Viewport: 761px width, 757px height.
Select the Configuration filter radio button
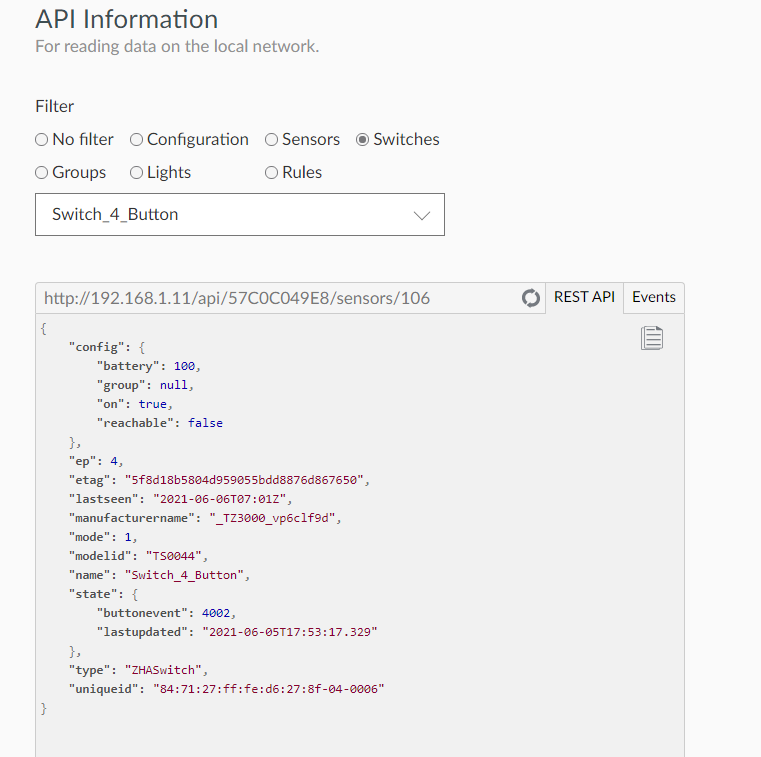click(x=136, y=140)
